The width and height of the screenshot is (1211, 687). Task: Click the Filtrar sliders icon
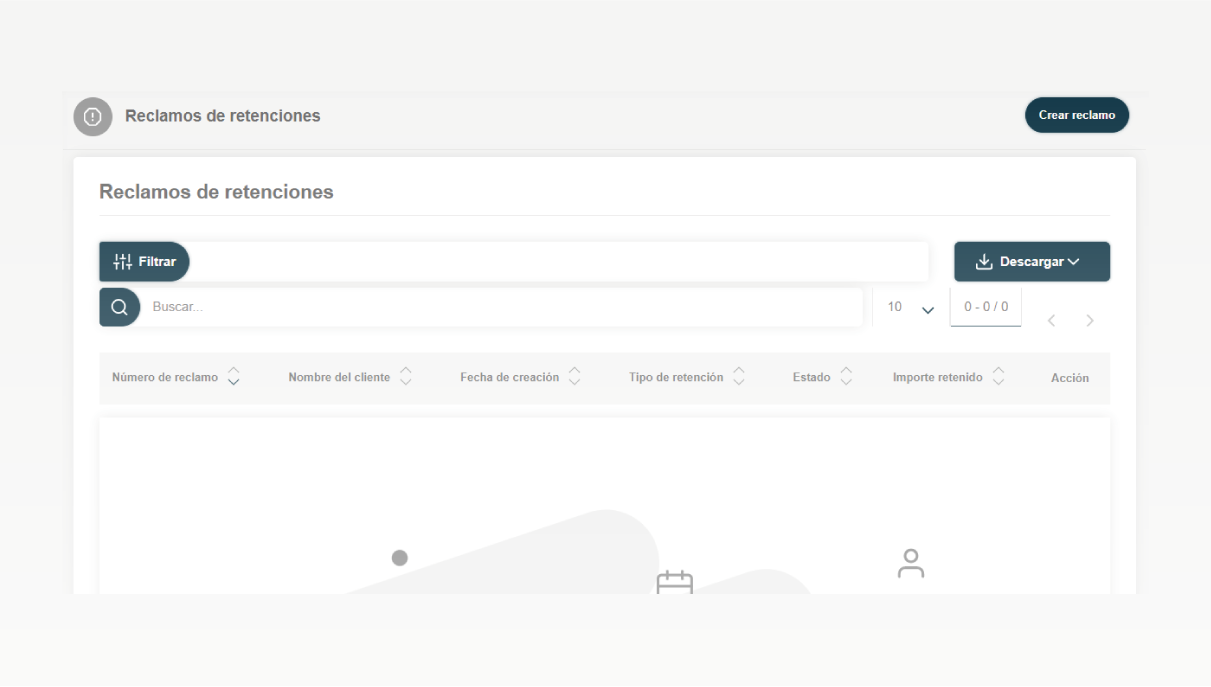click(123, 262)
